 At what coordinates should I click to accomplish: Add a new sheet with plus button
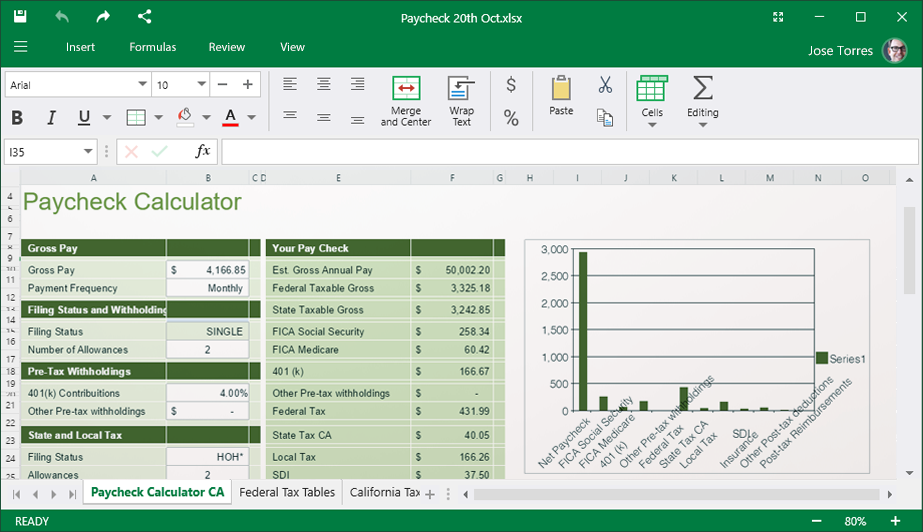430,494
